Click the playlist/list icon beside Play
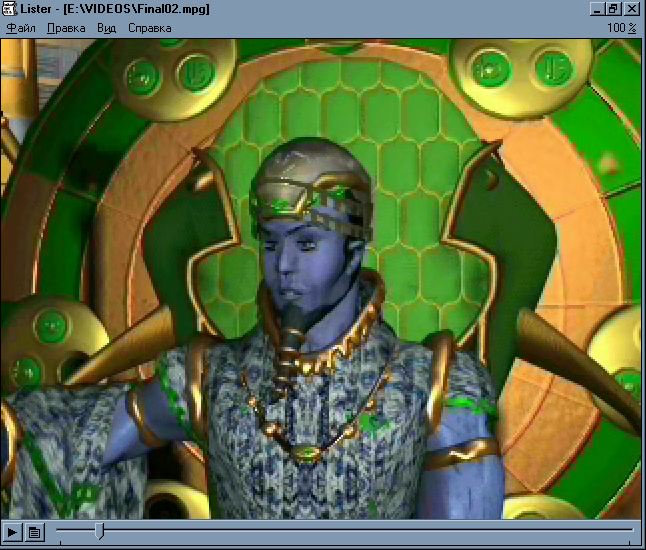The height and width of the screenshot is (550, 646). click(x=34, y=532)
